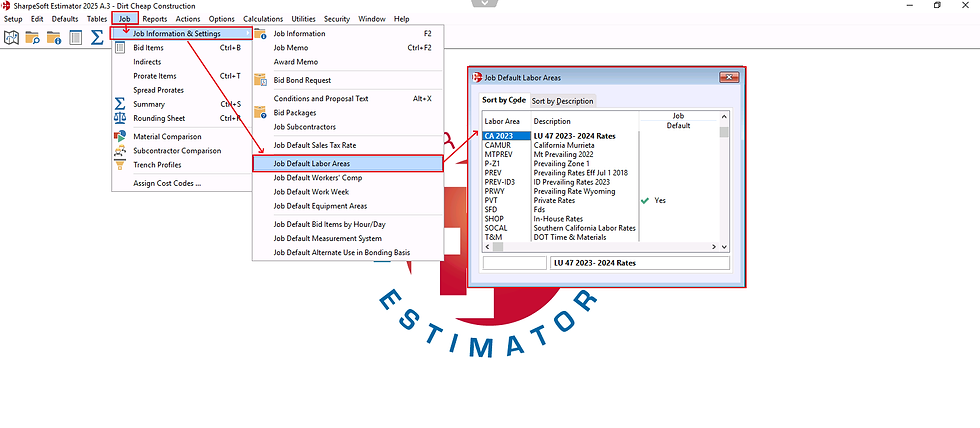The width and height of the screenshot is (980, 428).
Task: Switch to the Sort by Code tab
Action: [x=504, y=100]
